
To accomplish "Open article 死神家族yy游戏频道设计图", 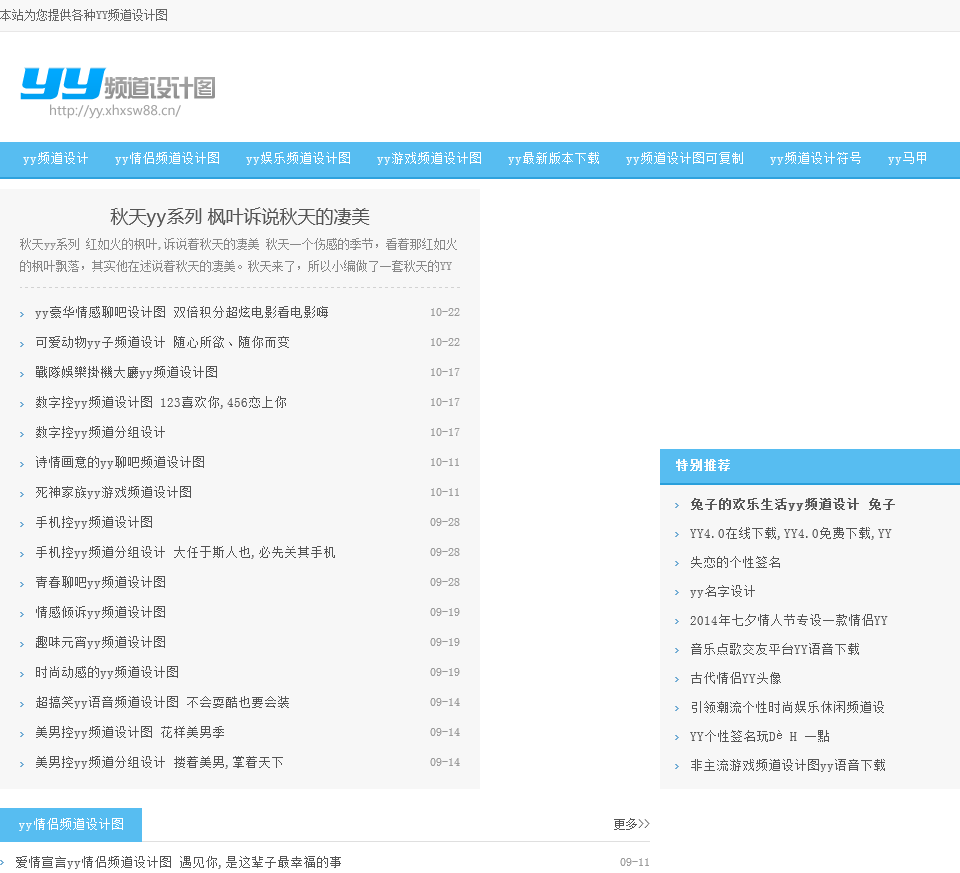I will (x=113, y=492).
